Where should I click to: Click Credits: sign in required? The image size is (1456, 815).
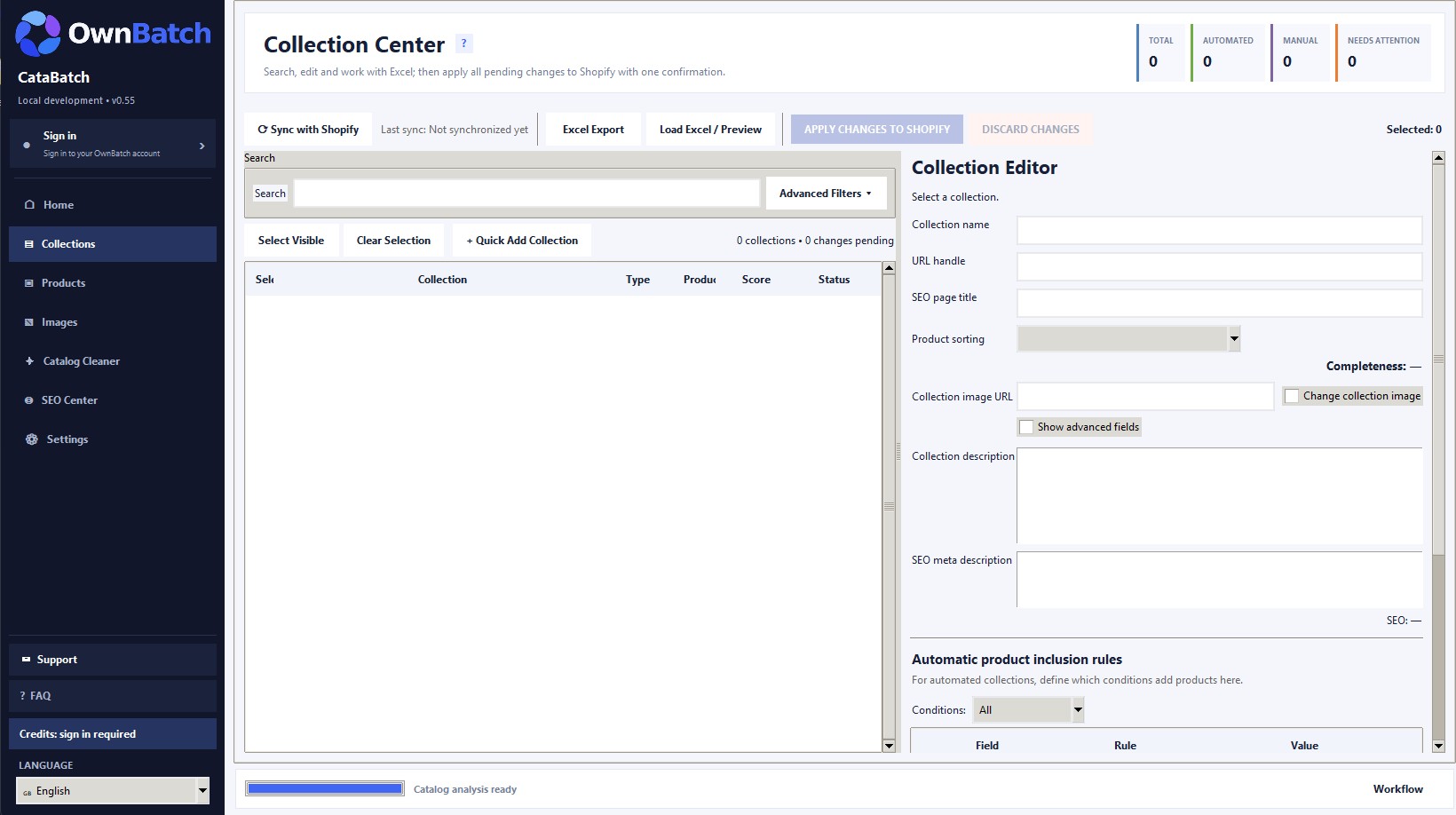[113, 734]
